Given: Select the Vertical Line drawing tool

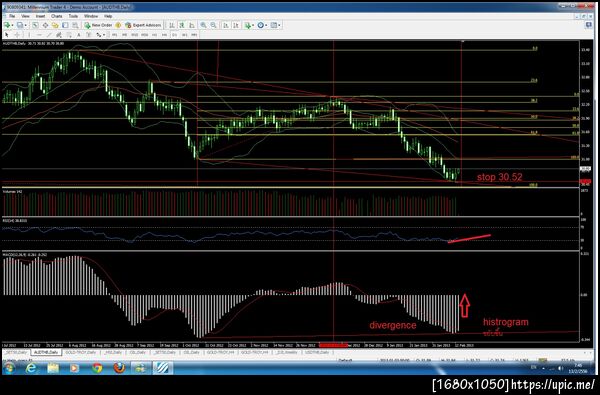Looking at the screenshot, I should (x=29, y=35).
